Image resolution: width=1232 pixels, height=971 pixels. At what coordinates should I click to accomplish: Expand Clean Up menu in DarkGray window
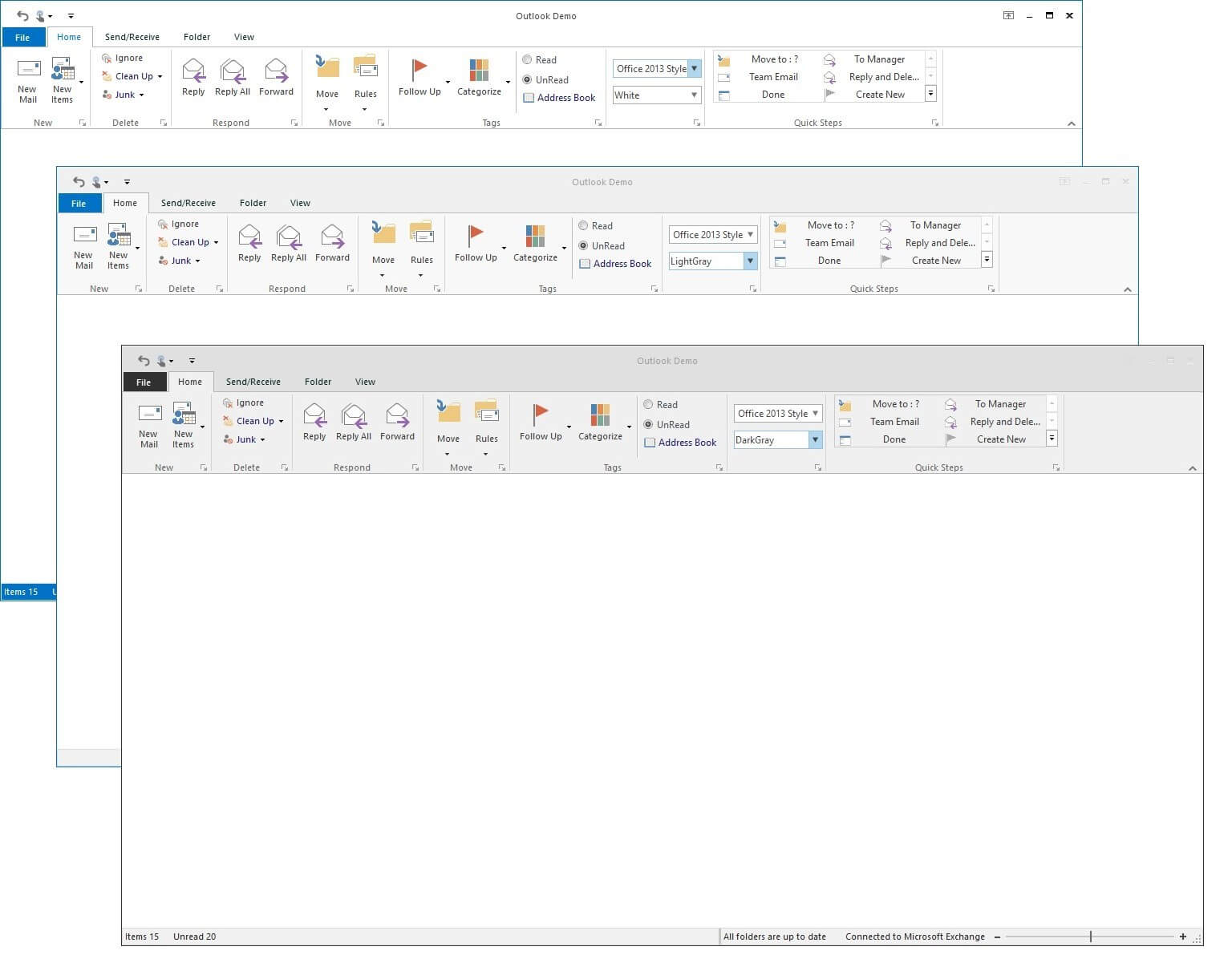(281, 422)
